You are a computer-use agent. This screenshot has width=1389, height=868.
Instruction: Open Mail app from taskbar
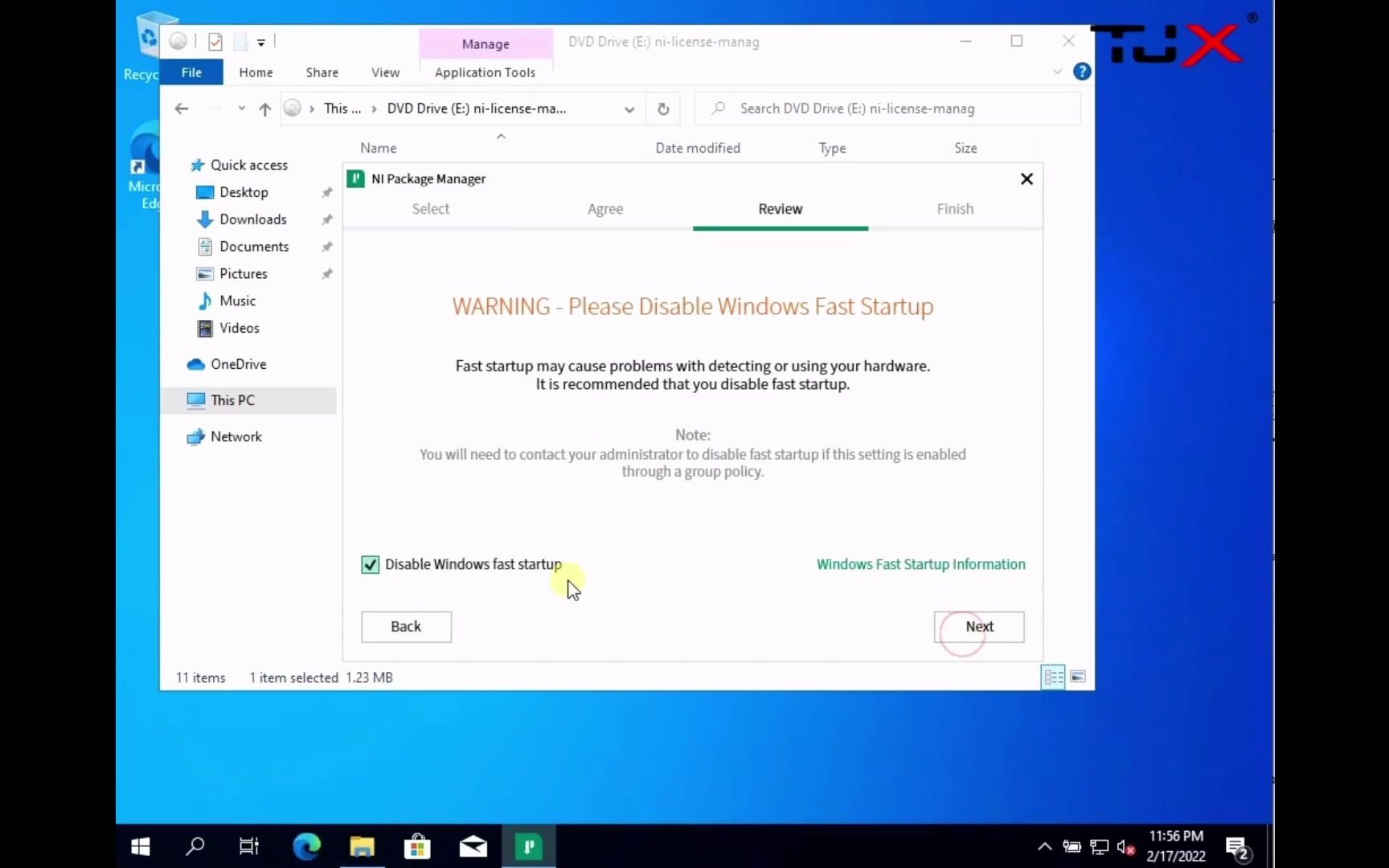pos(473,846)
